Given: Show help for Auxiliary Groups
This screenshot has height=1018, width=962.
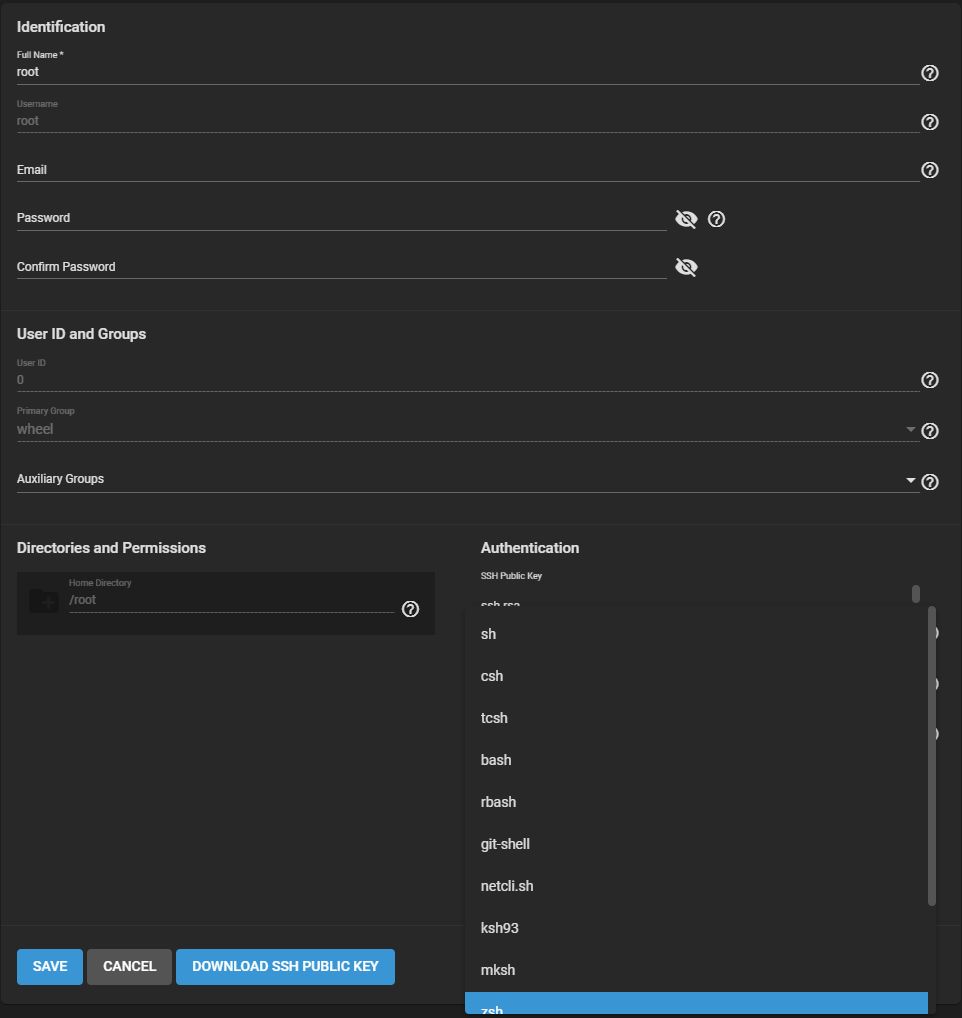Looking at the screenshot, I should [x=929, y=482].
